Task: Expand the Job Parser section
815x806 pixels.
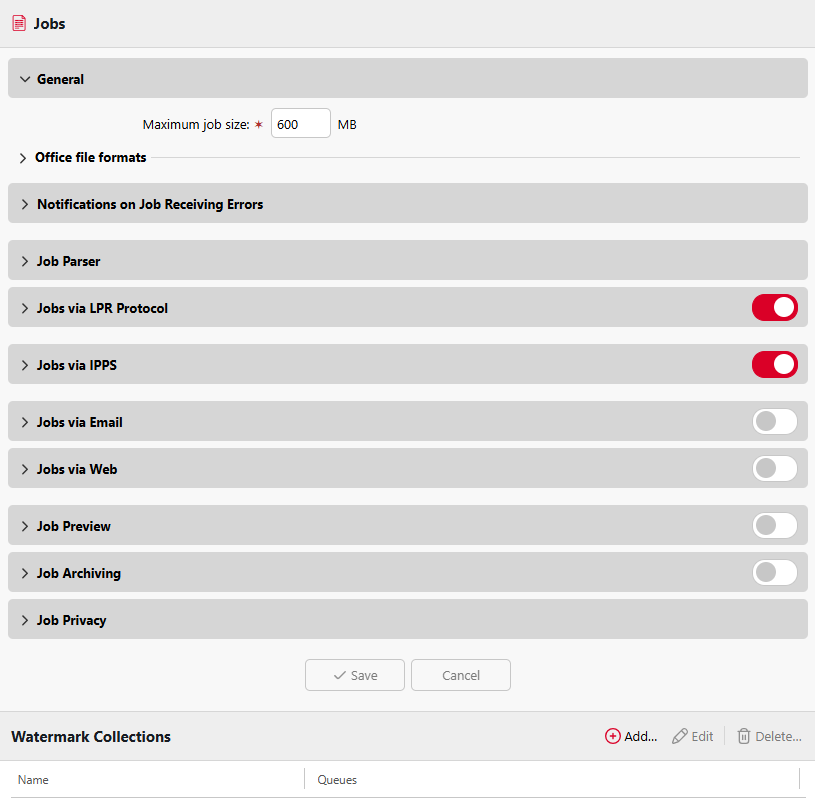Action: pyautogui.click(x=408, y=260)
